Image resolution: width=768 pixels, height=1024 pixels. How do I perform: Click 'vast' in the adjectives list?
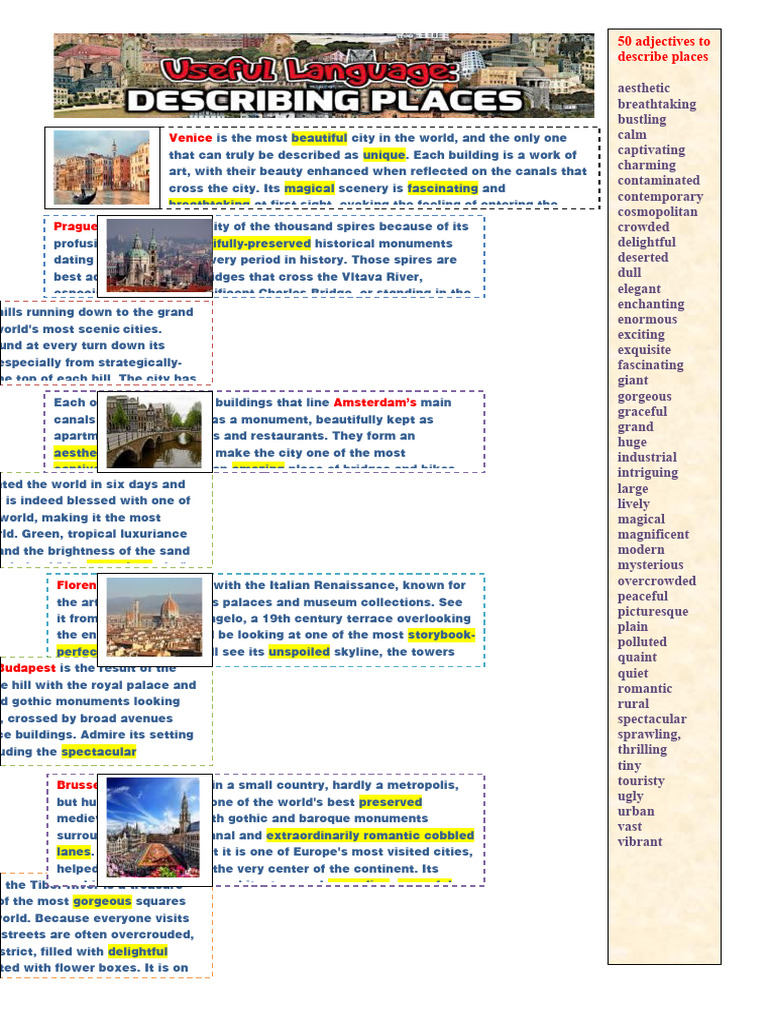click(x=630, y=827)
